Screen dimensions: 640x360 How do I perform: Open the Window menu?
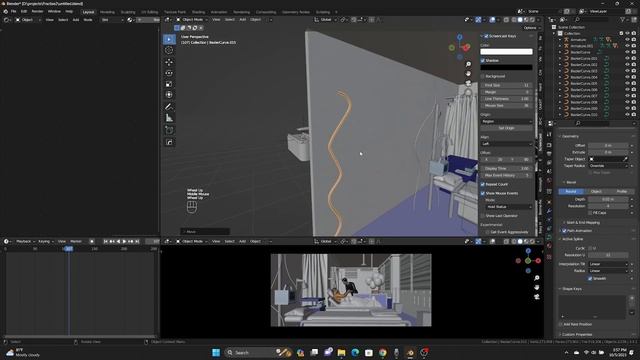(54, 12)
